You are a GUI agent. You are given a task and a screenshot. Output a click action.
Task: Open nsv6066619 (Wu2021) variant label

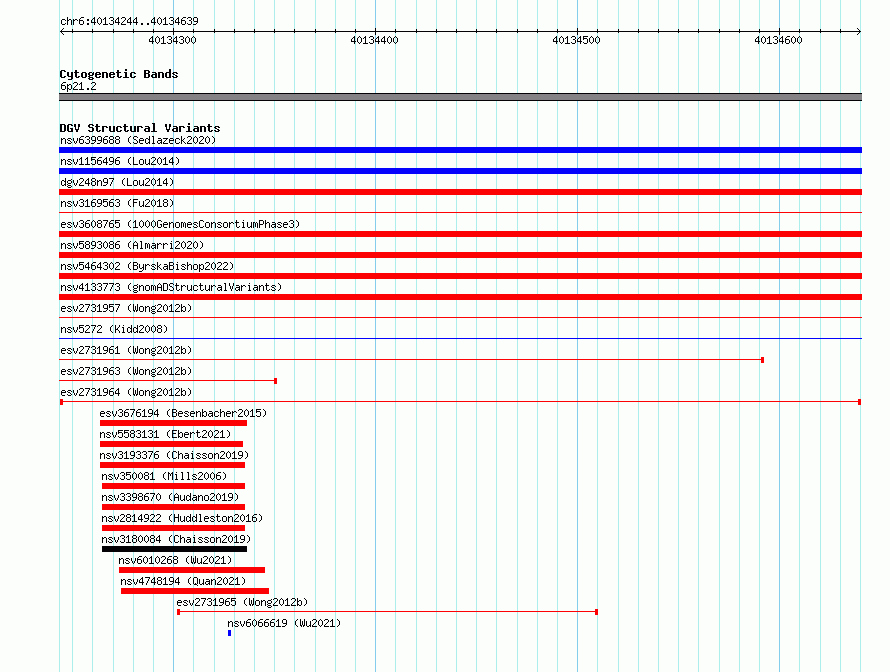point(284,623)
